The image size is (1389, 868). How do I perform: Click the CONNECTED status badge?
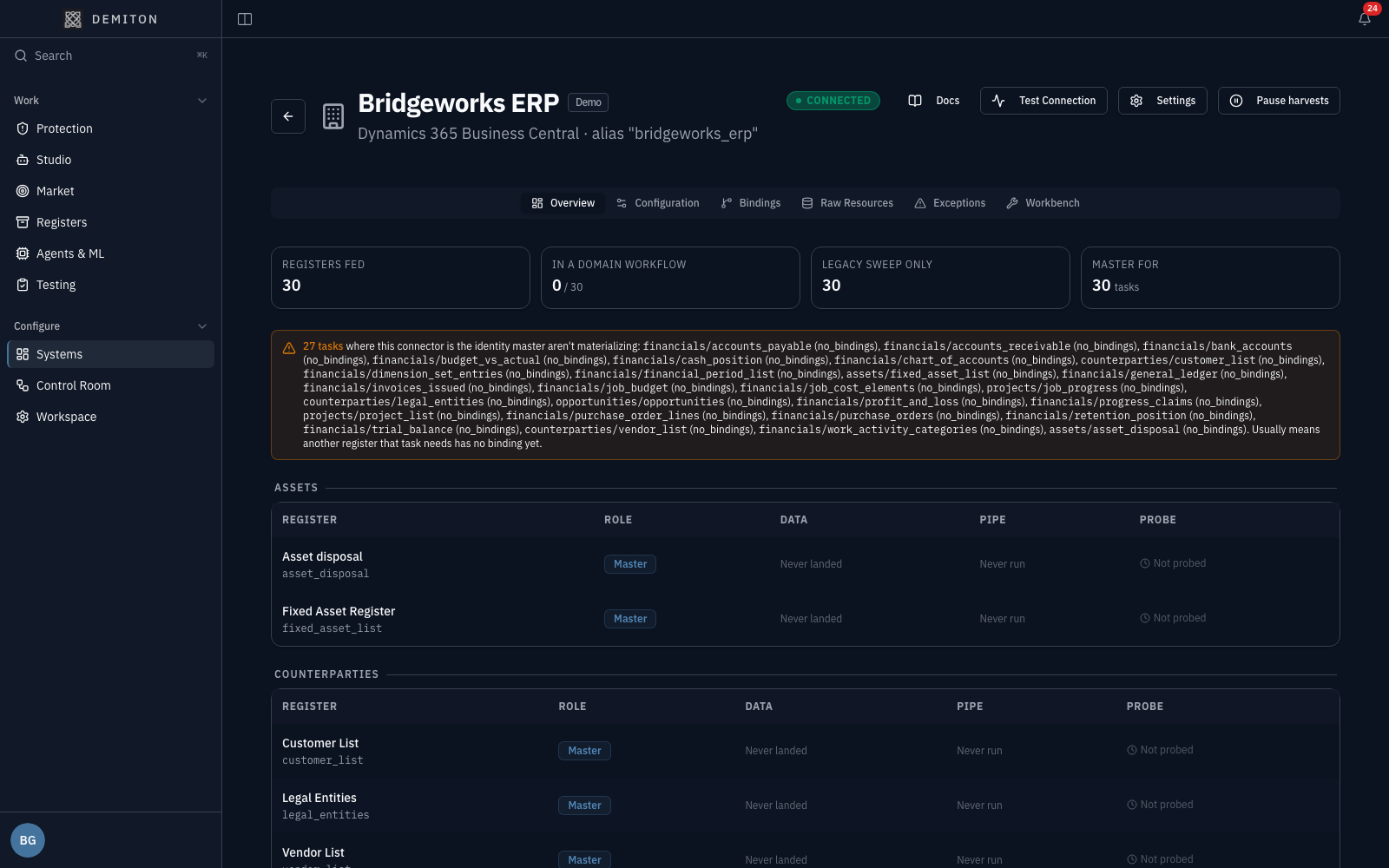pyautogui.click(x=833, y=101)
